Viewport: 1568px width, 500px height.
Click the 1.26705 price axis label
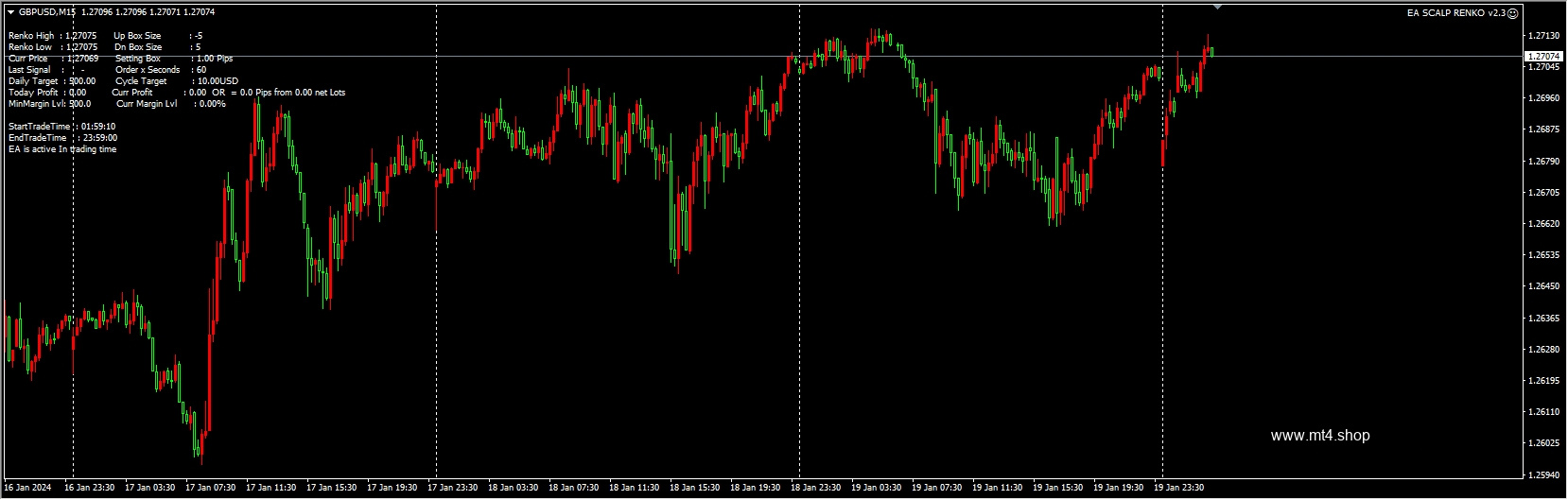click(1543, 193)
